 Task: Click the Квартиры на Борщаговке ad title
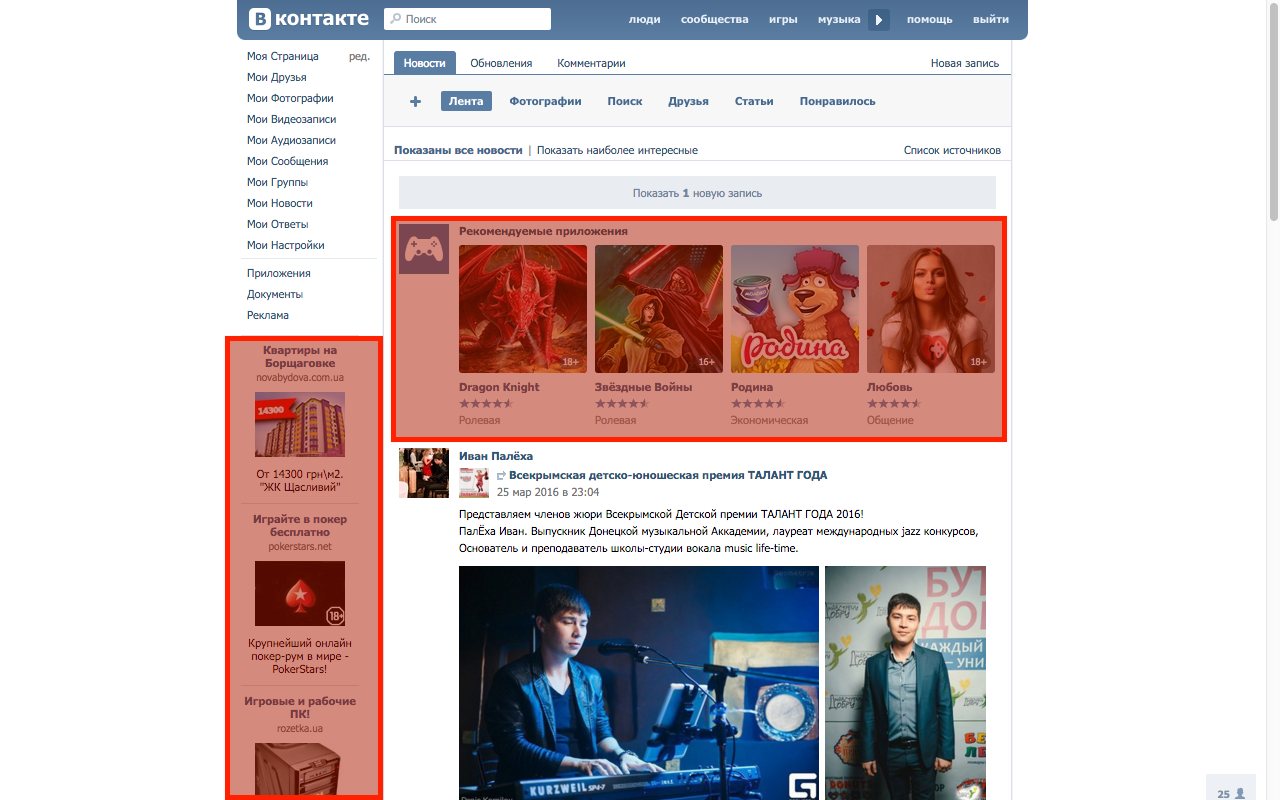point(300,357)
